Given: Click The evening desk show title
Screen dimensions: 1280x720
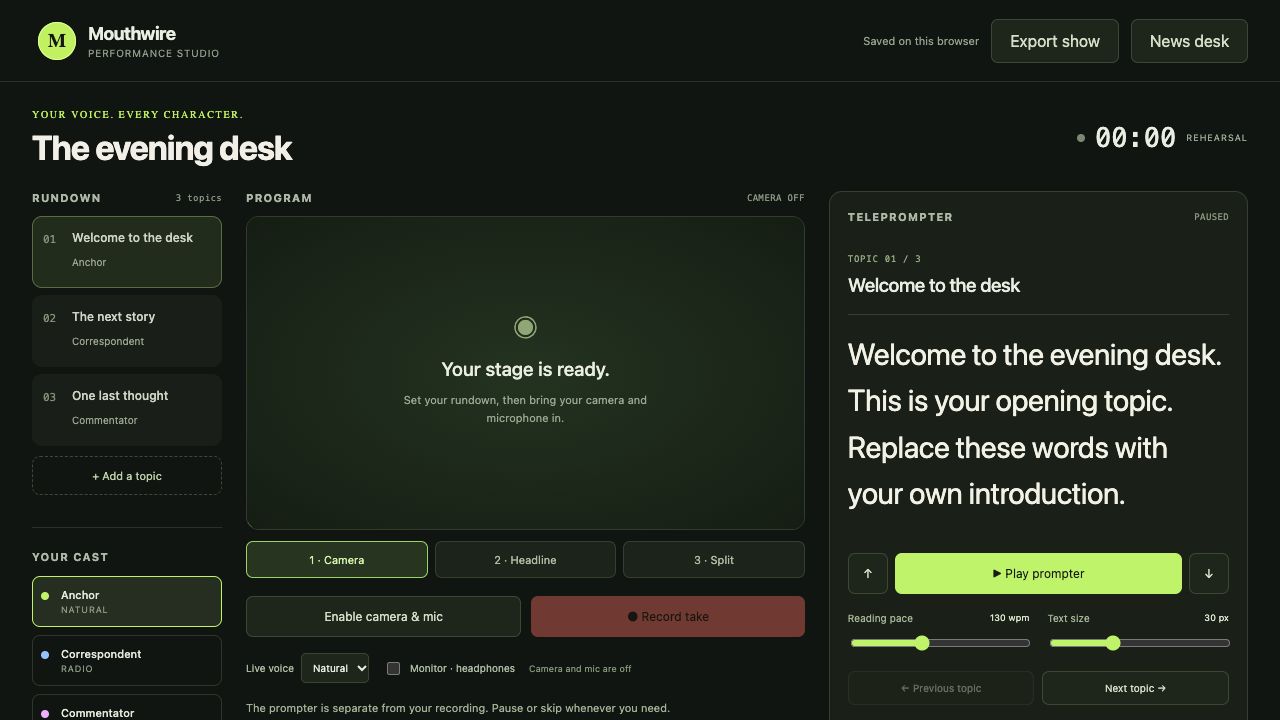Looking at the screenshot, I should point(162,148).
